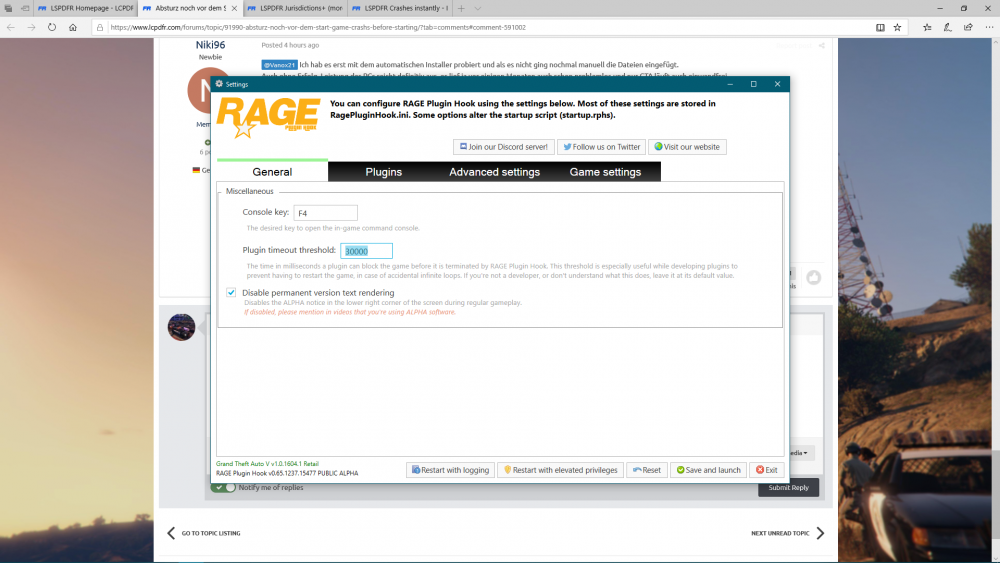
Task: Open the Game settings tab
Action: (605, 172)
